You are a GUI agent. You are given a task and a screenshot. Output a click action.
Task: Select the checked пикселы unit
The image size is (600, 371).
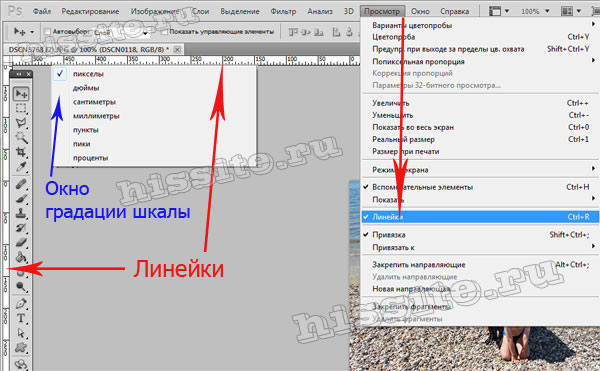tap(154, 74)
